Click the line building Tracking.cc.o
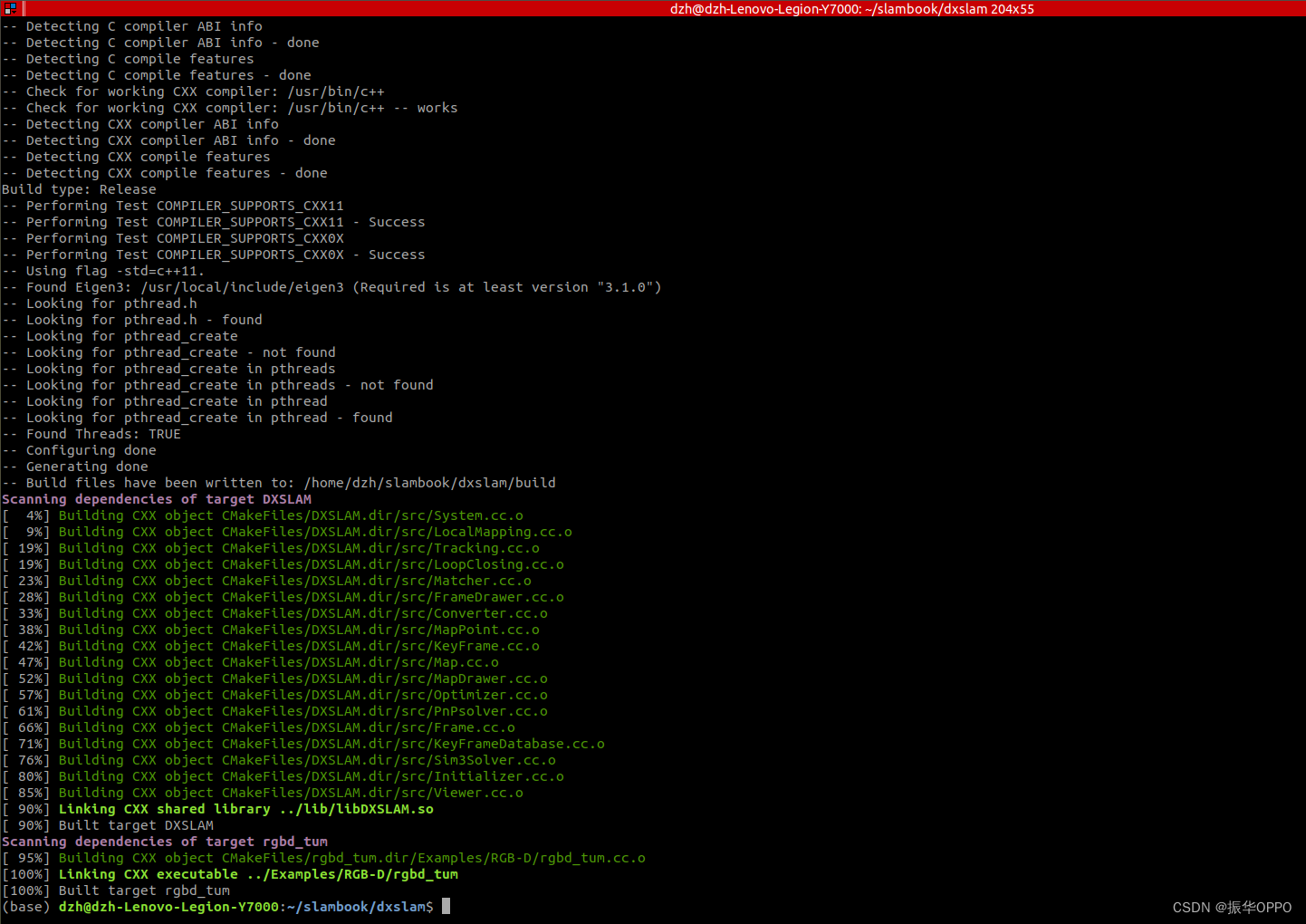The height and width of the screenshot is (924, 1306). coord(271,548)
